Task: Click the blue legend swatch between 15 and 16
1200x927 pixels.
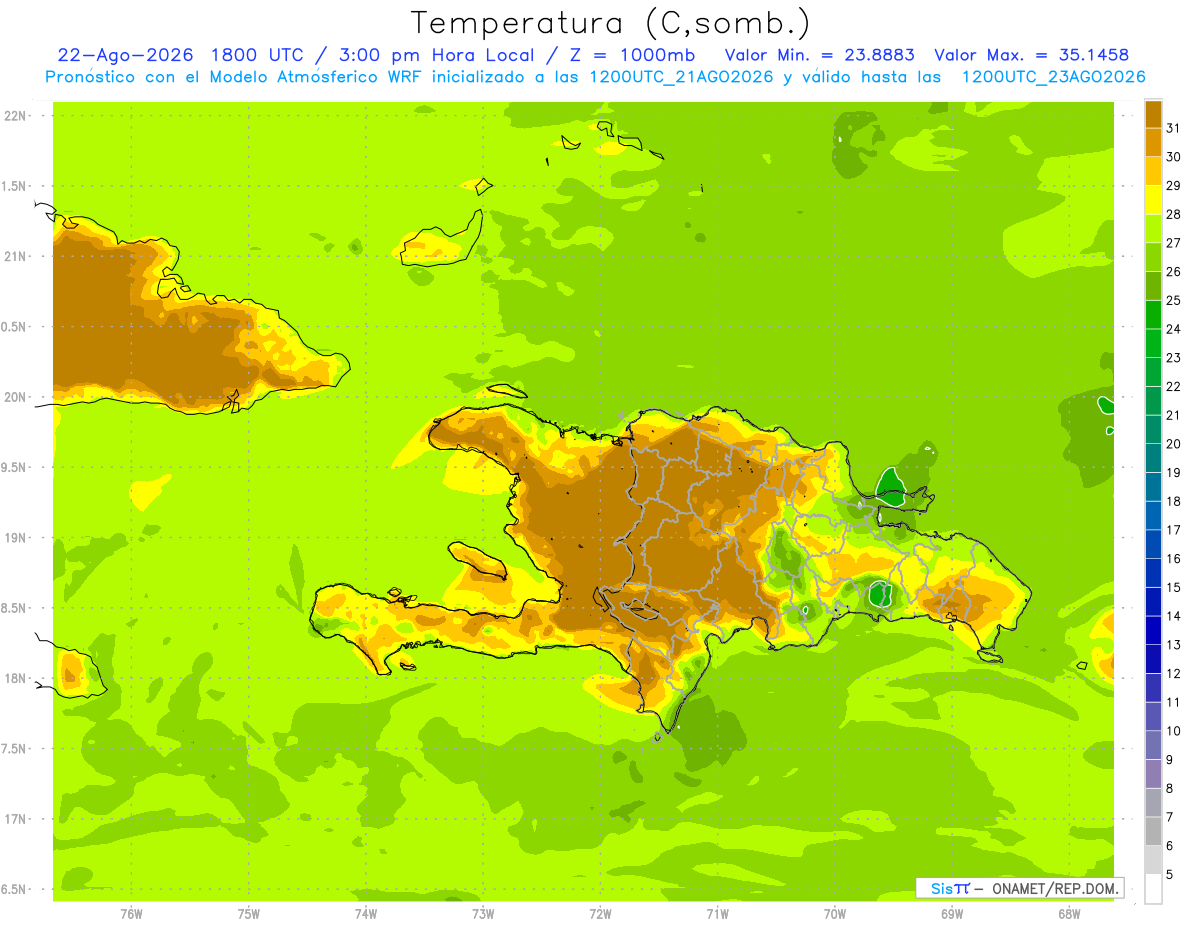Action: click(x=1153, y=573)
